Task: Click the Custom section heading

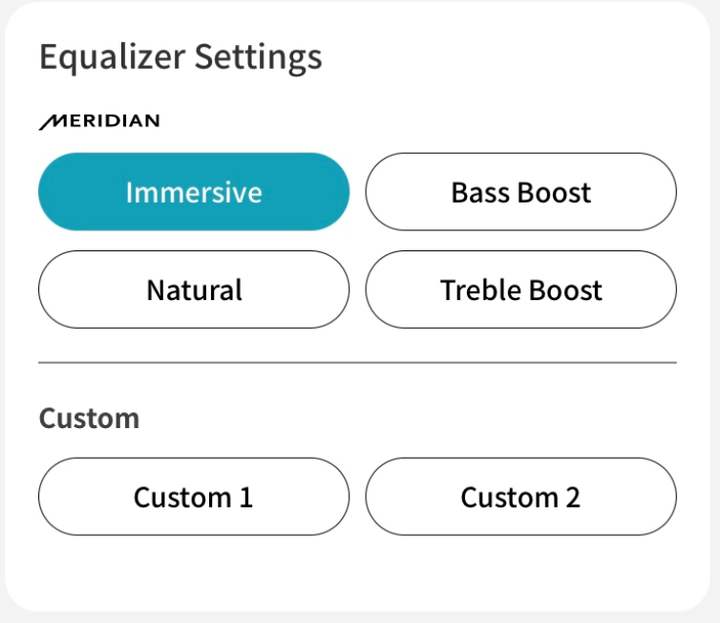Action: coord(89,418)
